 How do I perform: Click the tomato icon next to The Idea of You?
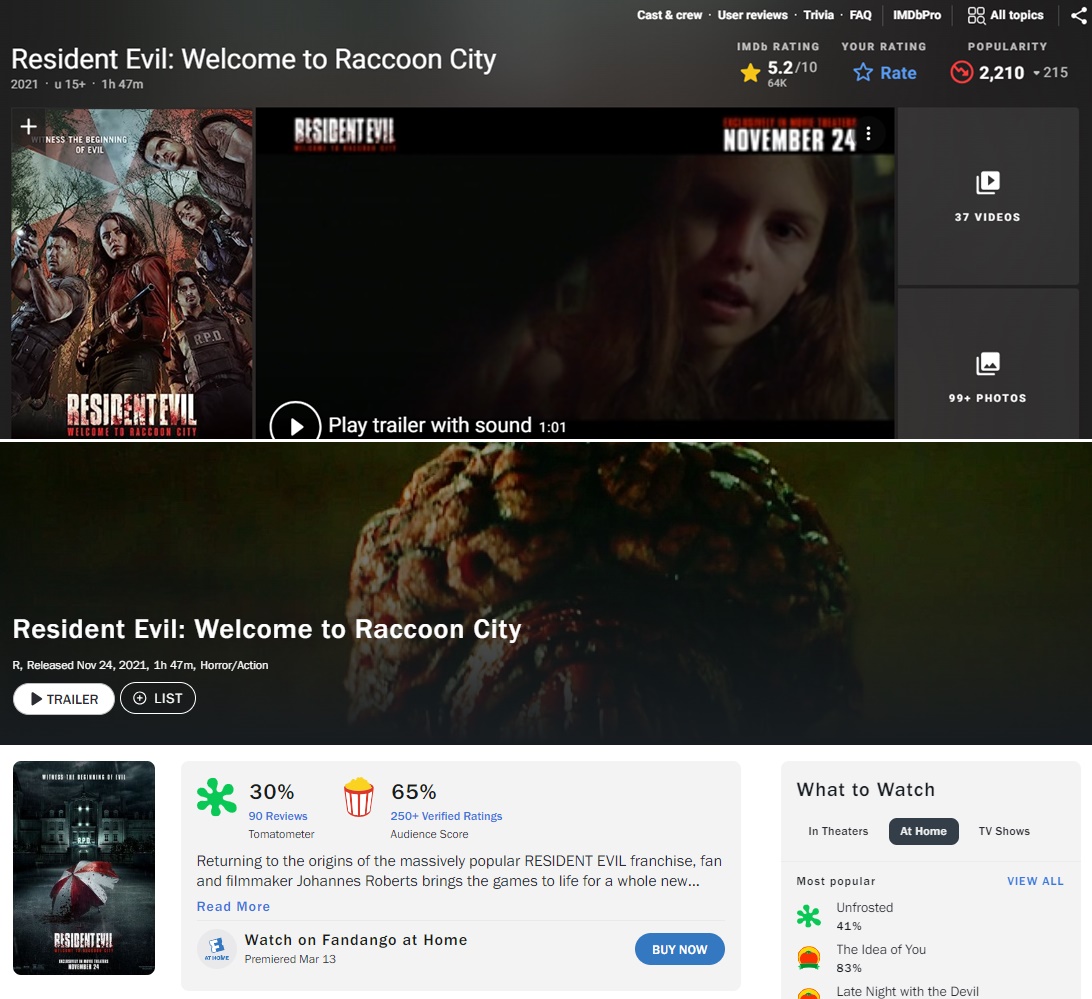(x=809, y=958)
